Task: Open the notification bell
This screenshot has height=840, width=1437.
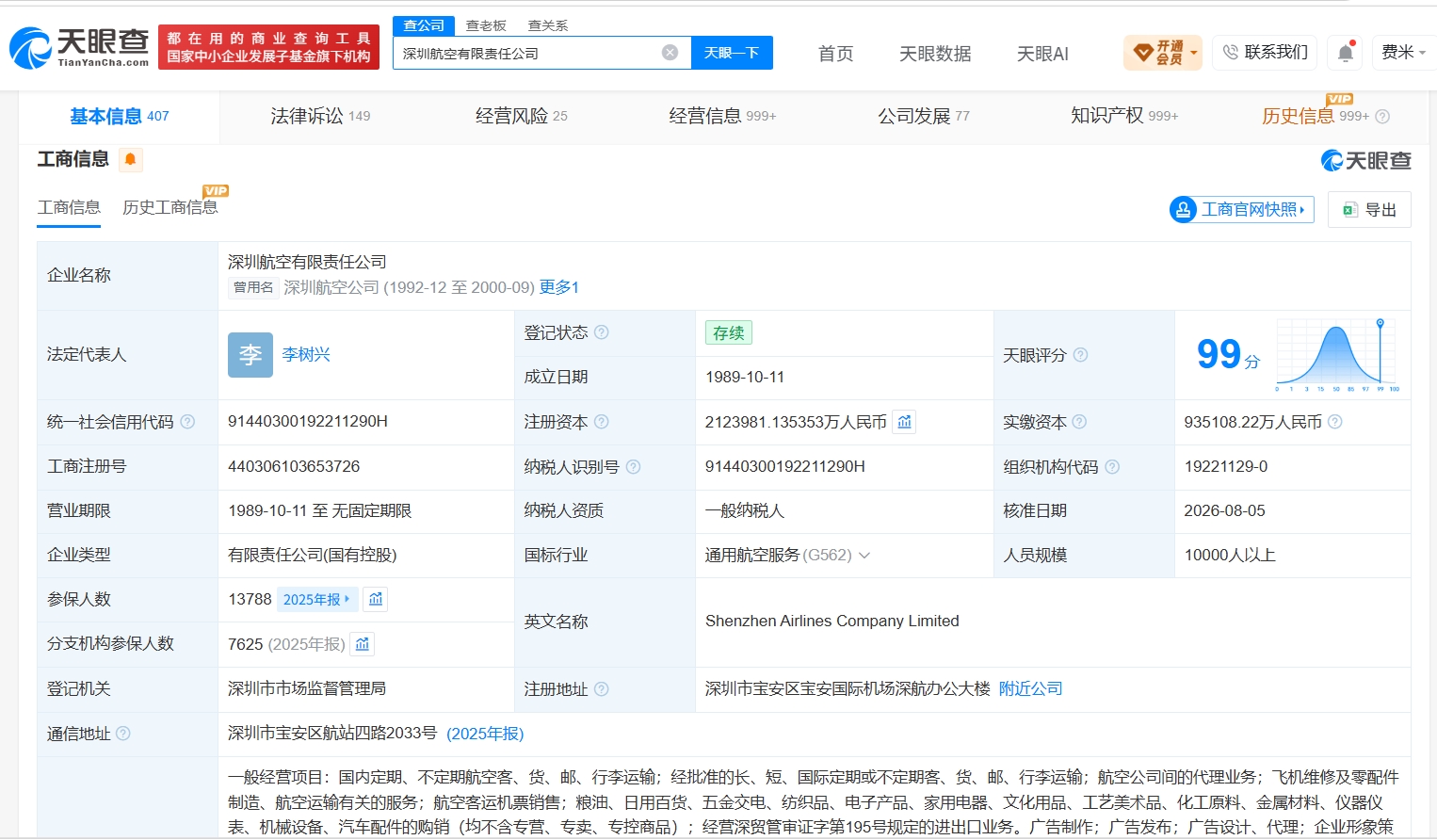Action: click(1346, 53)
